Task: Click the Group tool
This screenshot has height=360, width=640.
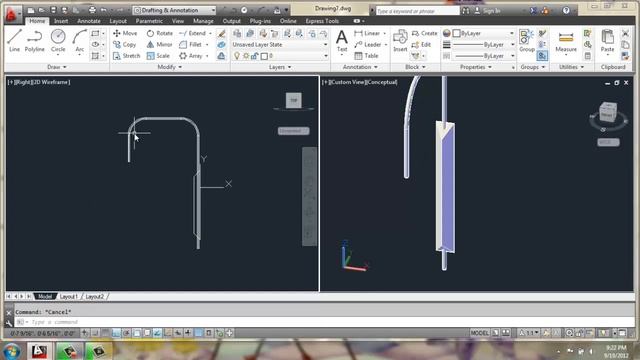Action: tap(527, 41)
